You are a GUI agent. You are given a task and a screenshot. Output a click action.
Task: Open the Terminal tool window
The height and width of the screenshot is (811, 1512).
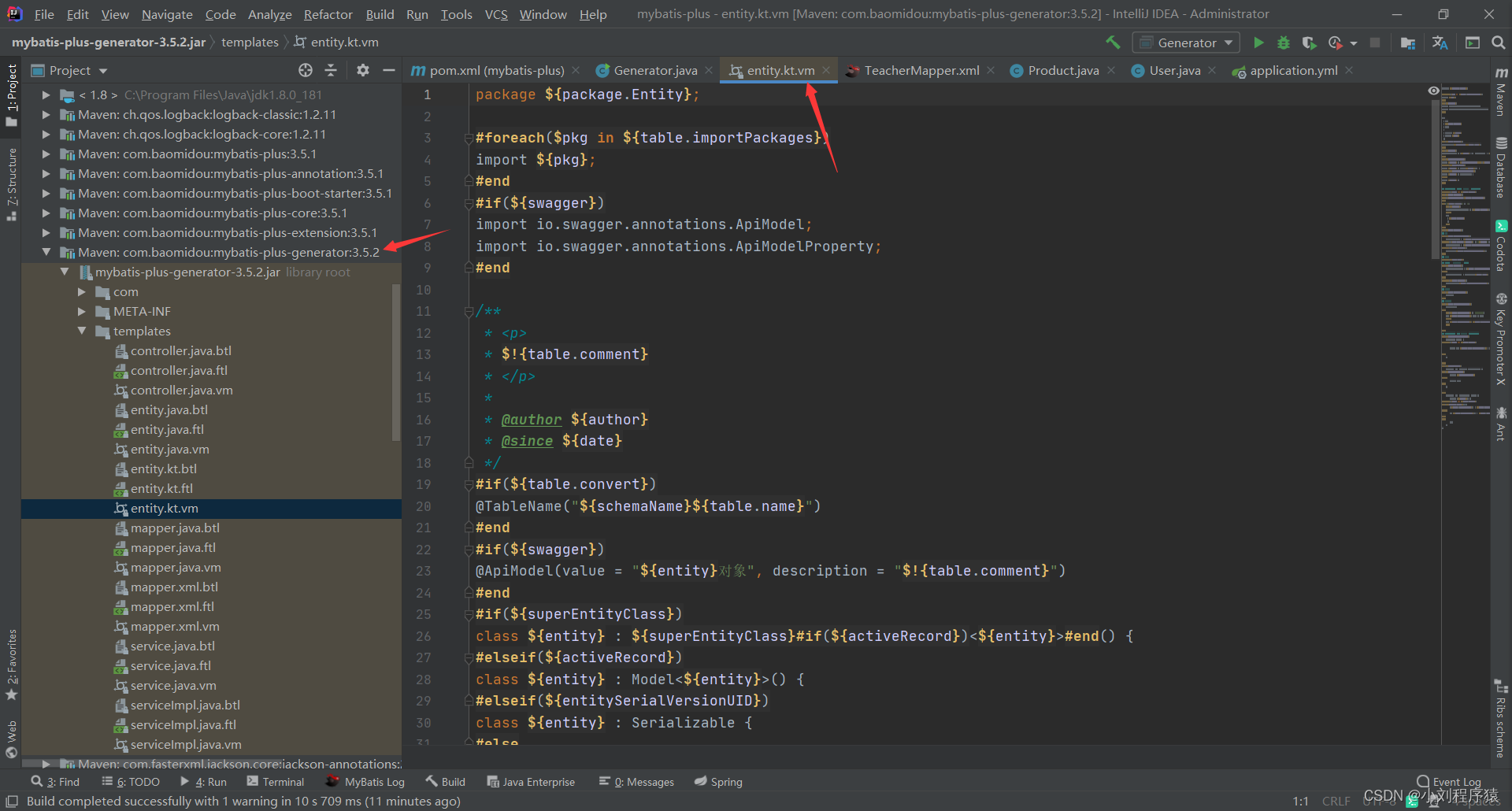(x=276, y=782)
